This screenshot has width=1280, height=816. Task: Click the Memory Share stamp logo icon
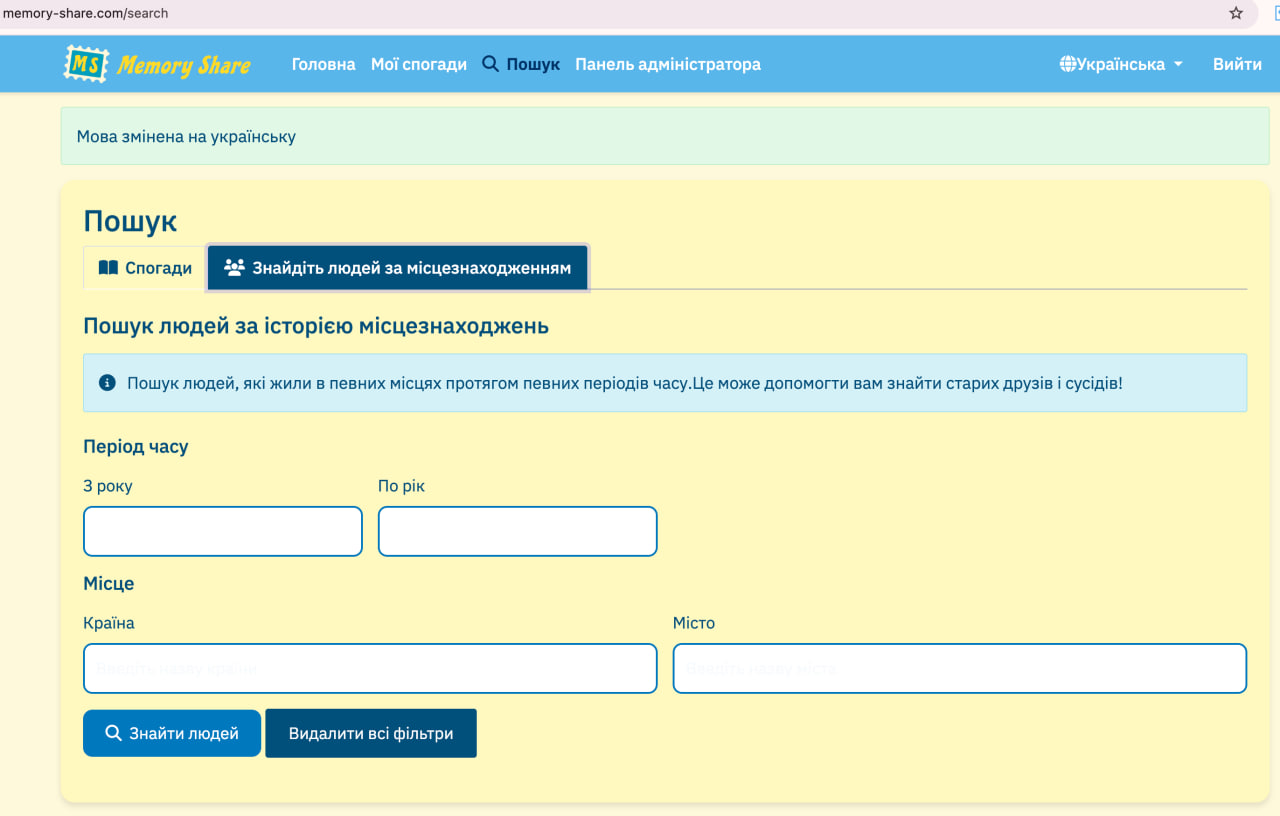[86, 64]
